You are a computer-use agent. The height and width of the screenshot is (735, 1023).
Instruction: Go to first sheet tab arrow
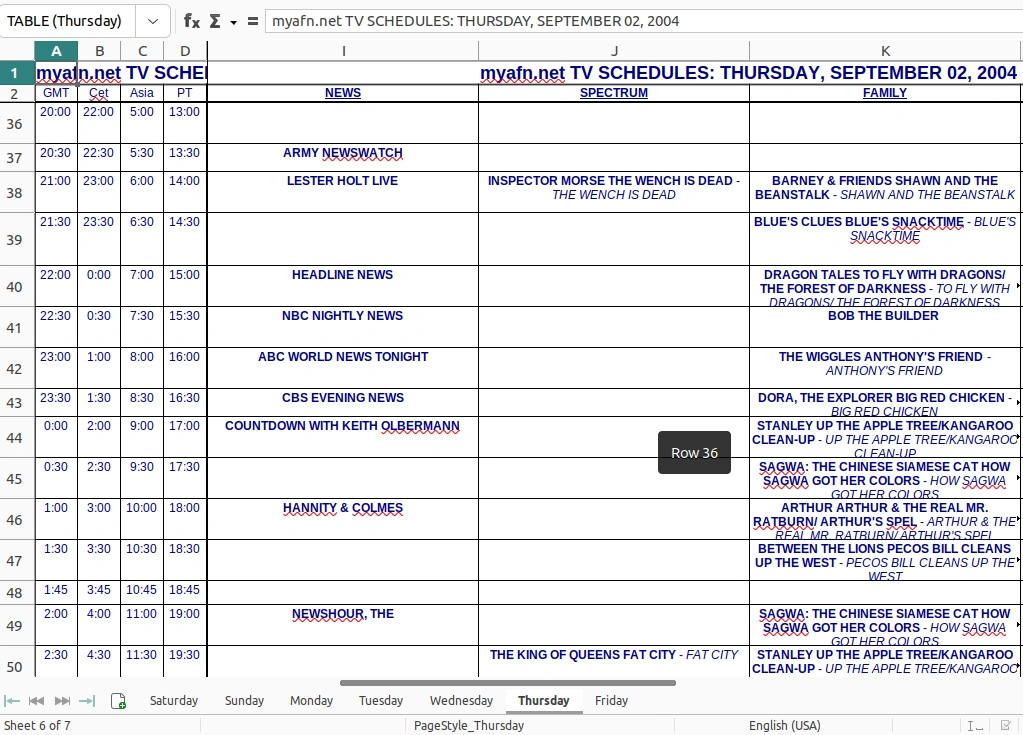12,700
